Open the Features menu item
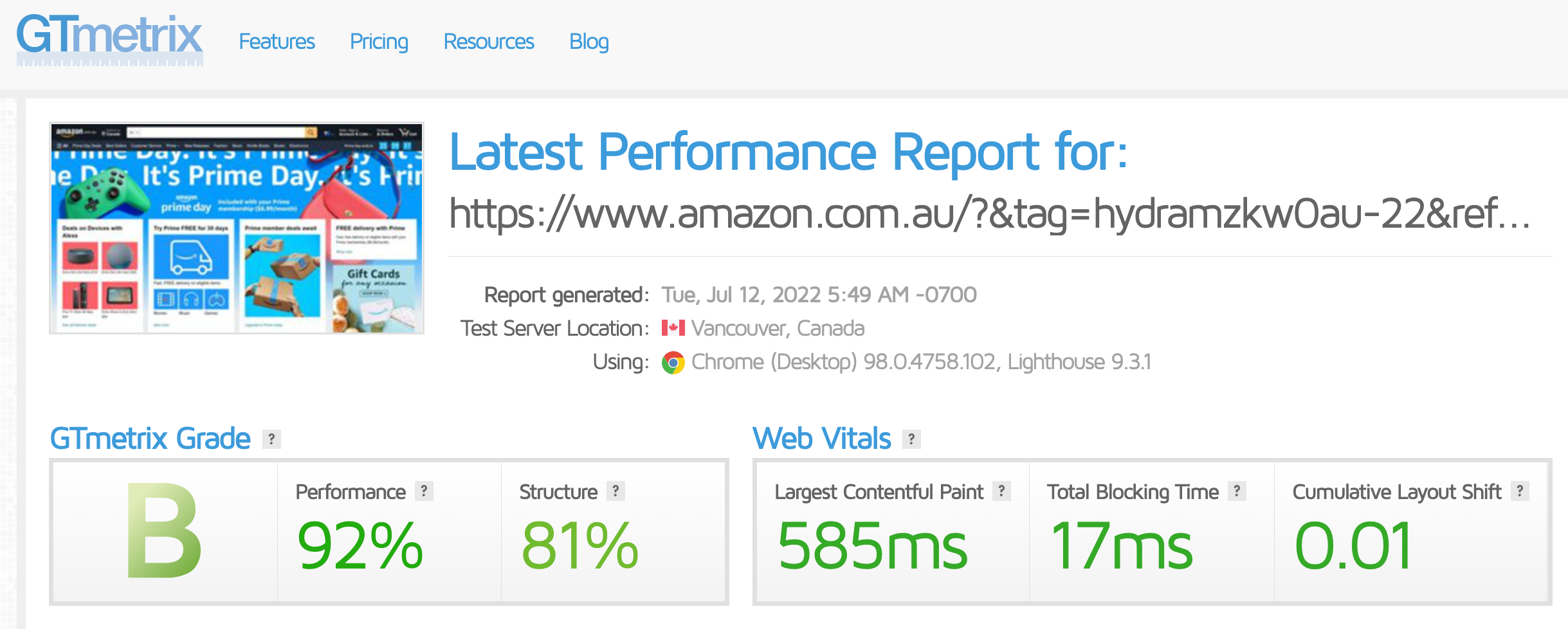The height and width of the screenshot is (629, 1568). point(277,42)
